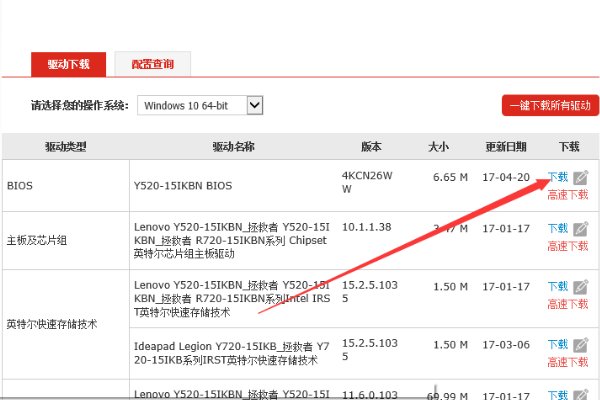Click note icon for Ideapad Legion Y720 IRST

point(581,344)
